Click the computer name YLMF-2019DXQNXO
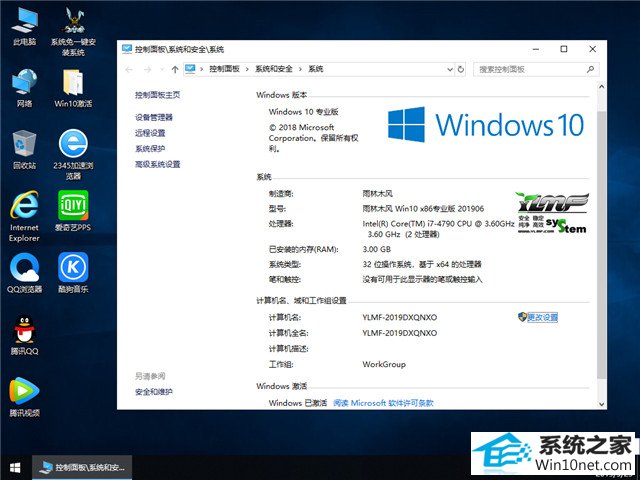The height and width of the screenshot is (480, 640). (400, 318)
